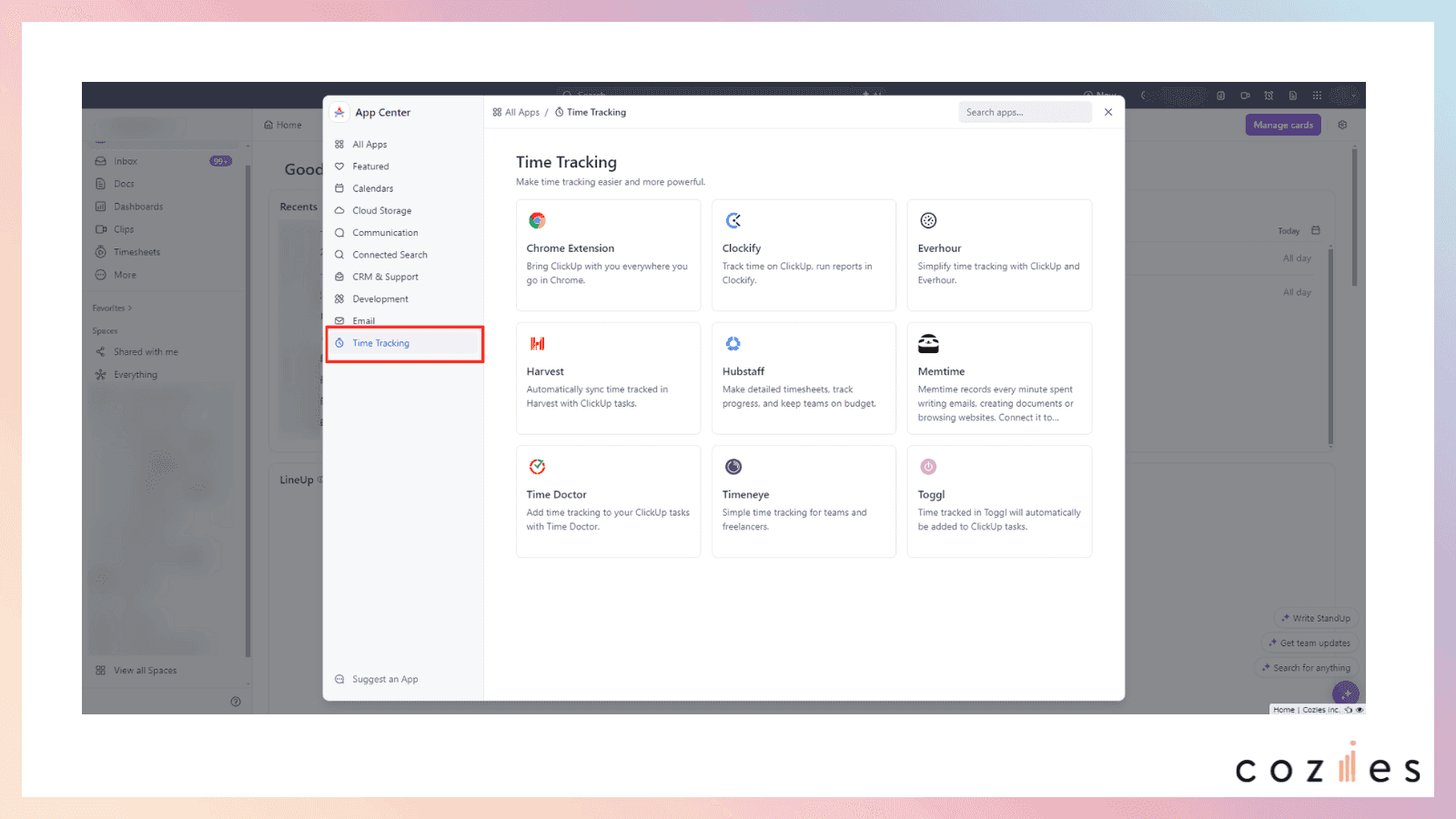1456x819 pixels.
Task: Close the App Center dialog
Action: pos(1108,112)
